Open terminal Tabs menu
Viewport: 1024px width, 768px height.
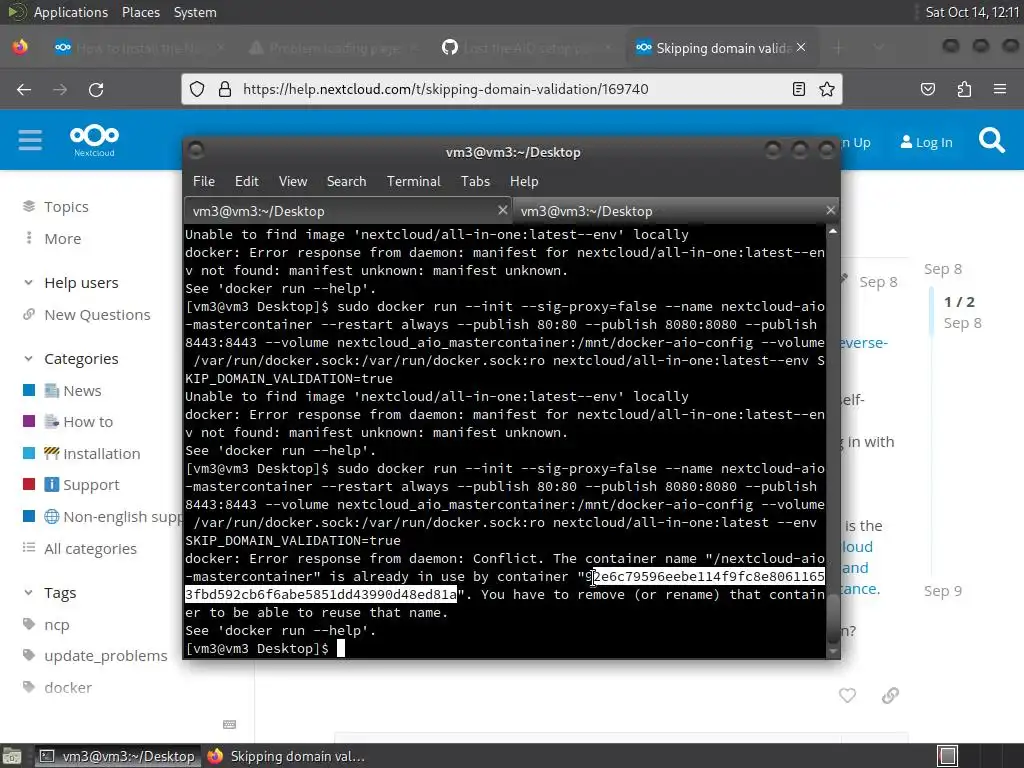click(x=475, y=182)
